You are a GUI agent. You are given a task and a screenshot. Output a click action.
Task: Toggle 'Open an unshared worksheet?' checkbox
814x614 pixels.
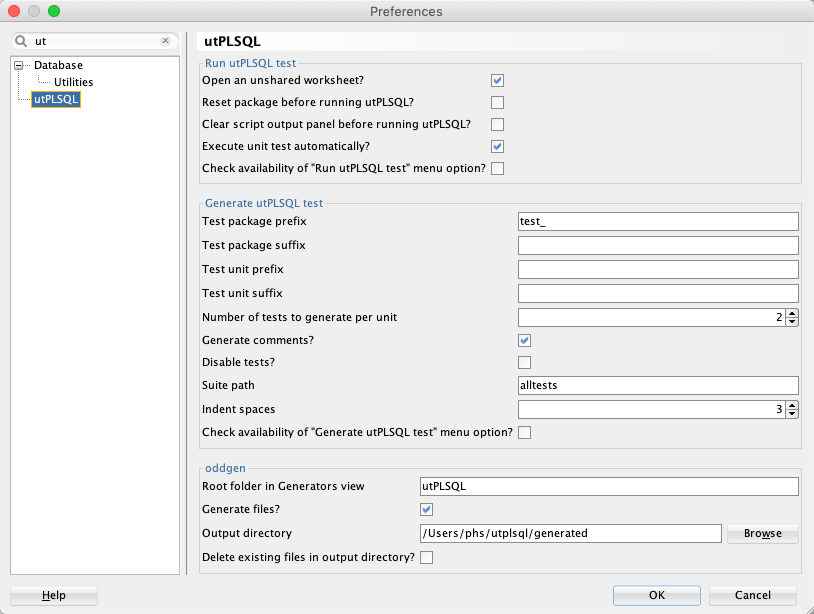click(497, 80)
